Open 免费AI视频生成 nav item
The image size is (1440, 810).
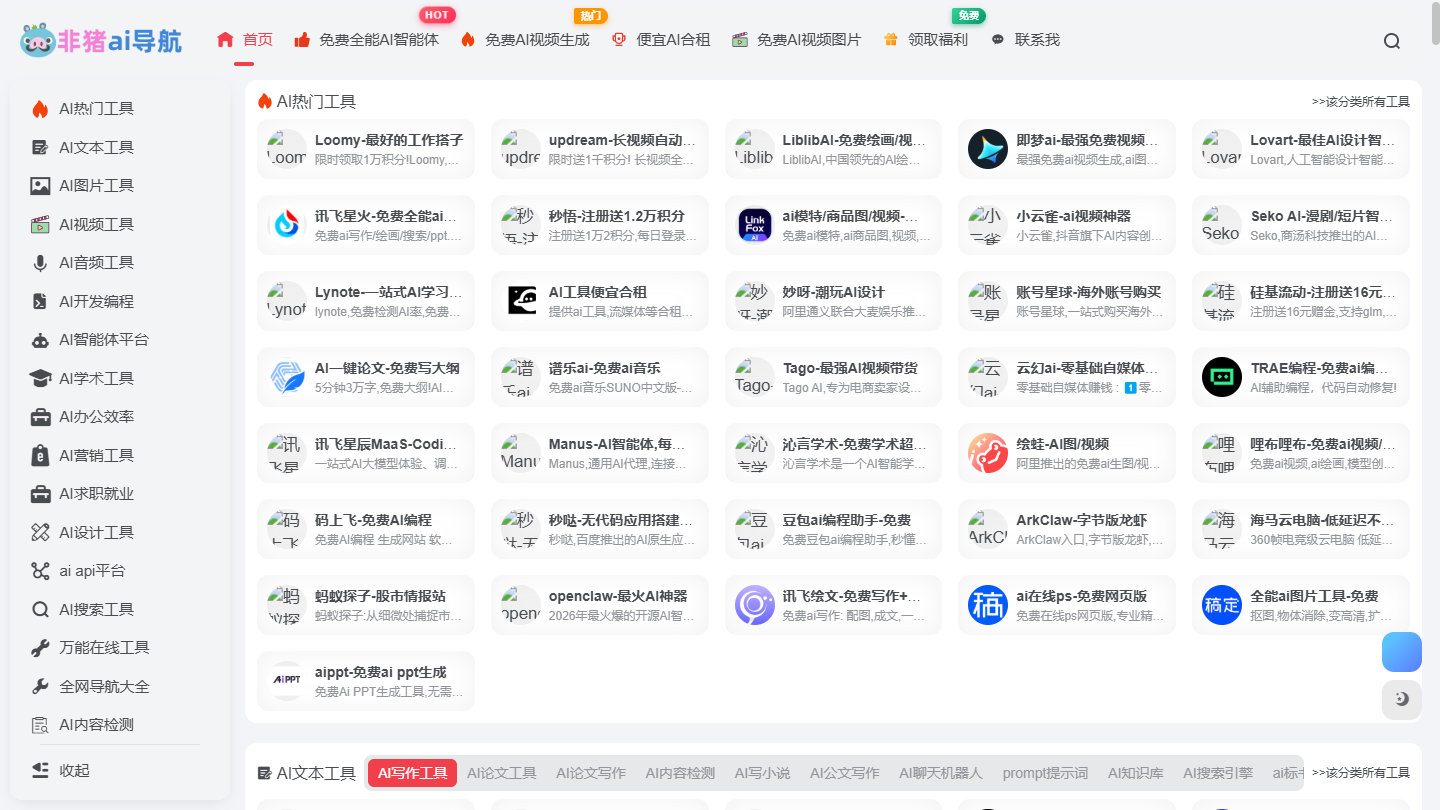tap(524, 40)
